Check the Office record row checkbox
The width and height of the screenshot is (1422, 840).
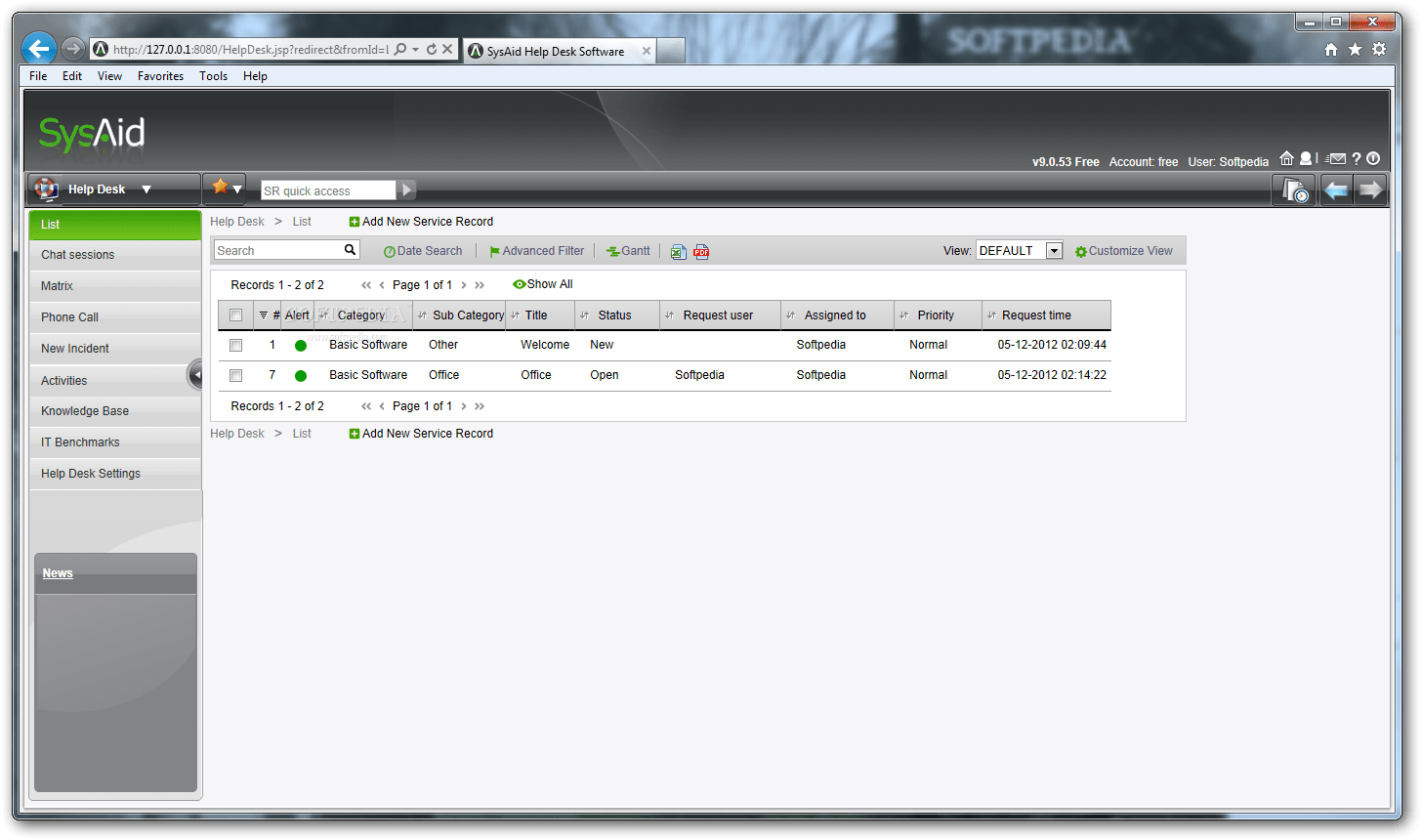click(234, 375)
